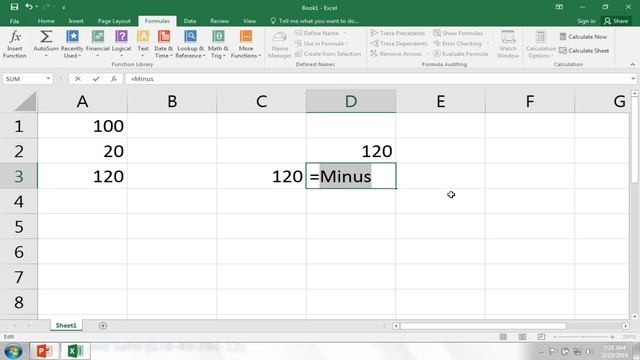Click Trace Precedents
The height and width of the screenshot is (360, 640).
[398, 33]
